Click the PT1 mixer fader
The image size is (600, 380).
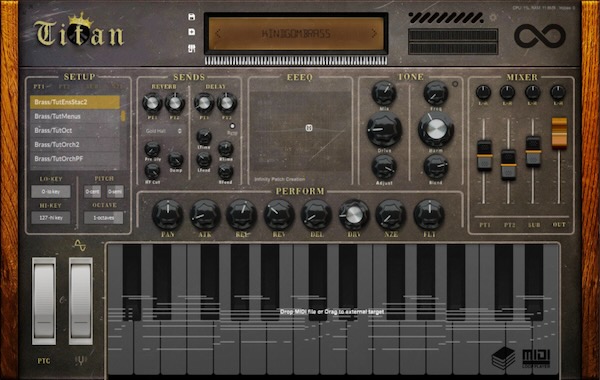[x=484, y=155]
